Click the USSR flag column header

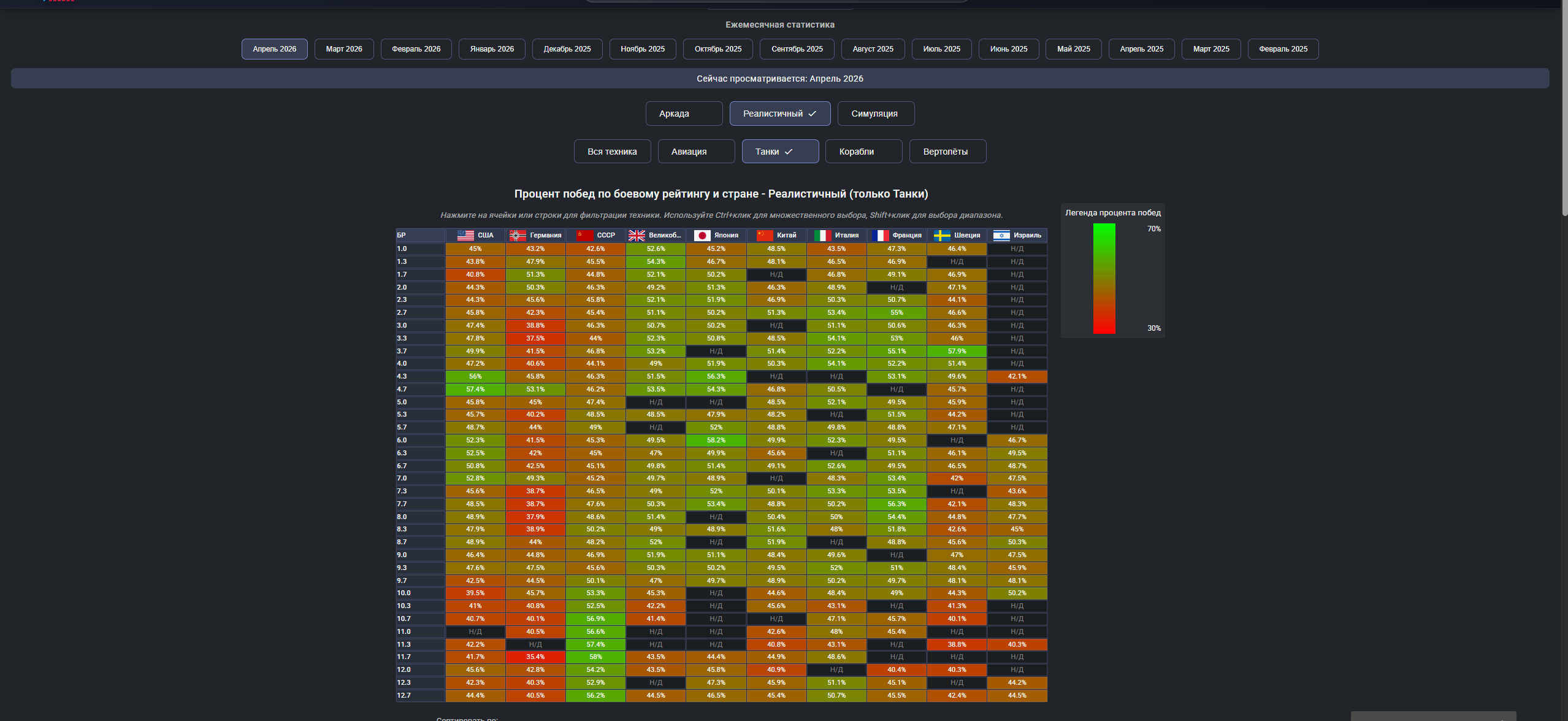pos(595,235)
